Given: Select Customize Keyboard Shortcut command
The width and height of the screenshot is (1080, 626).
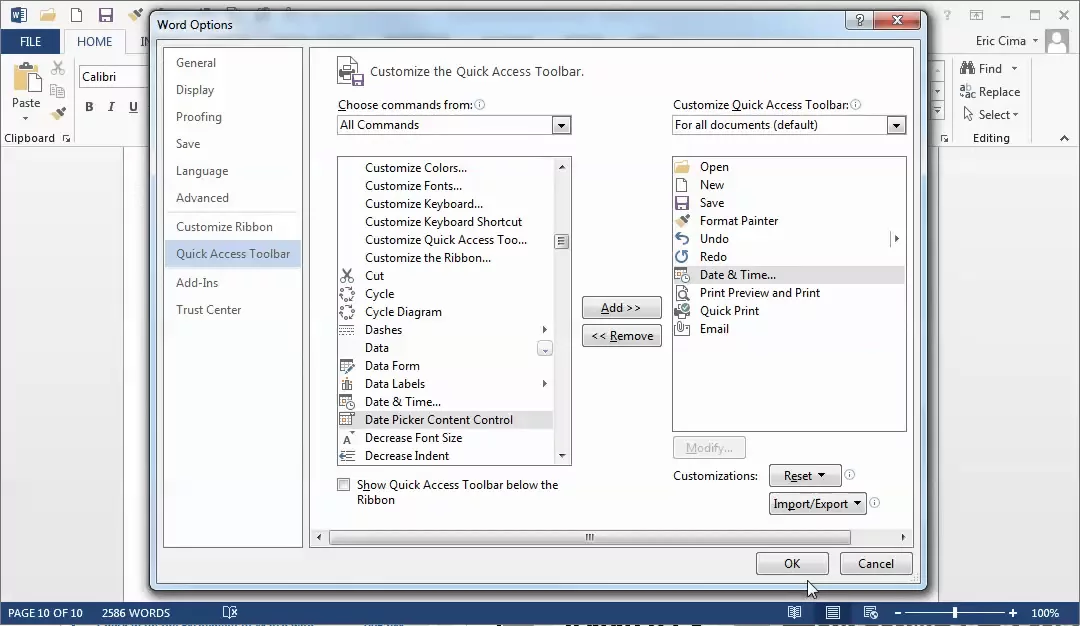Looking at the screenshot, I should point(444,222).
